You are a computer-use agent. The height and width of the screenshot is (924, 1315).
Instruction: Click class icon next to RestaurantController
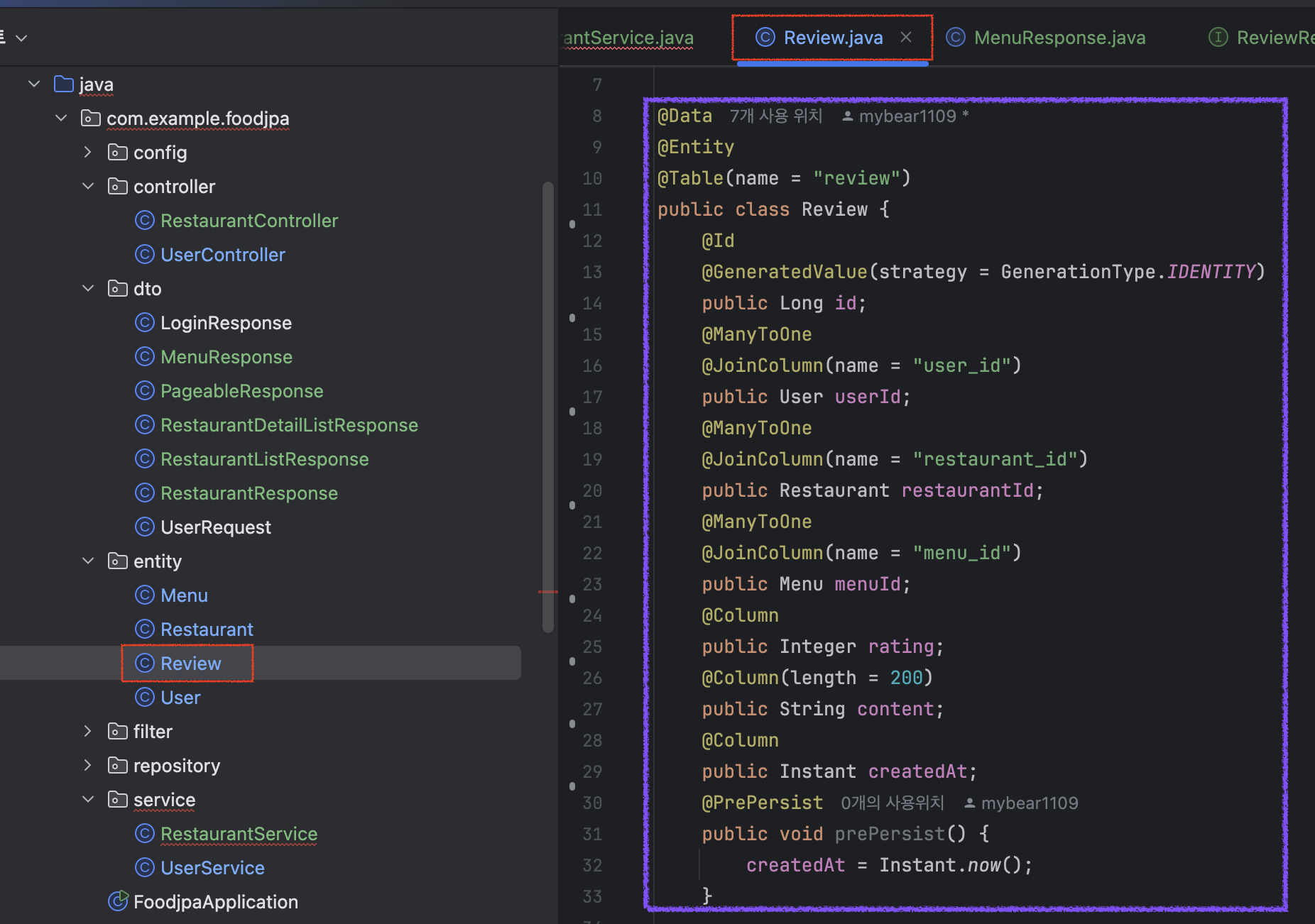tap(145, 221)
